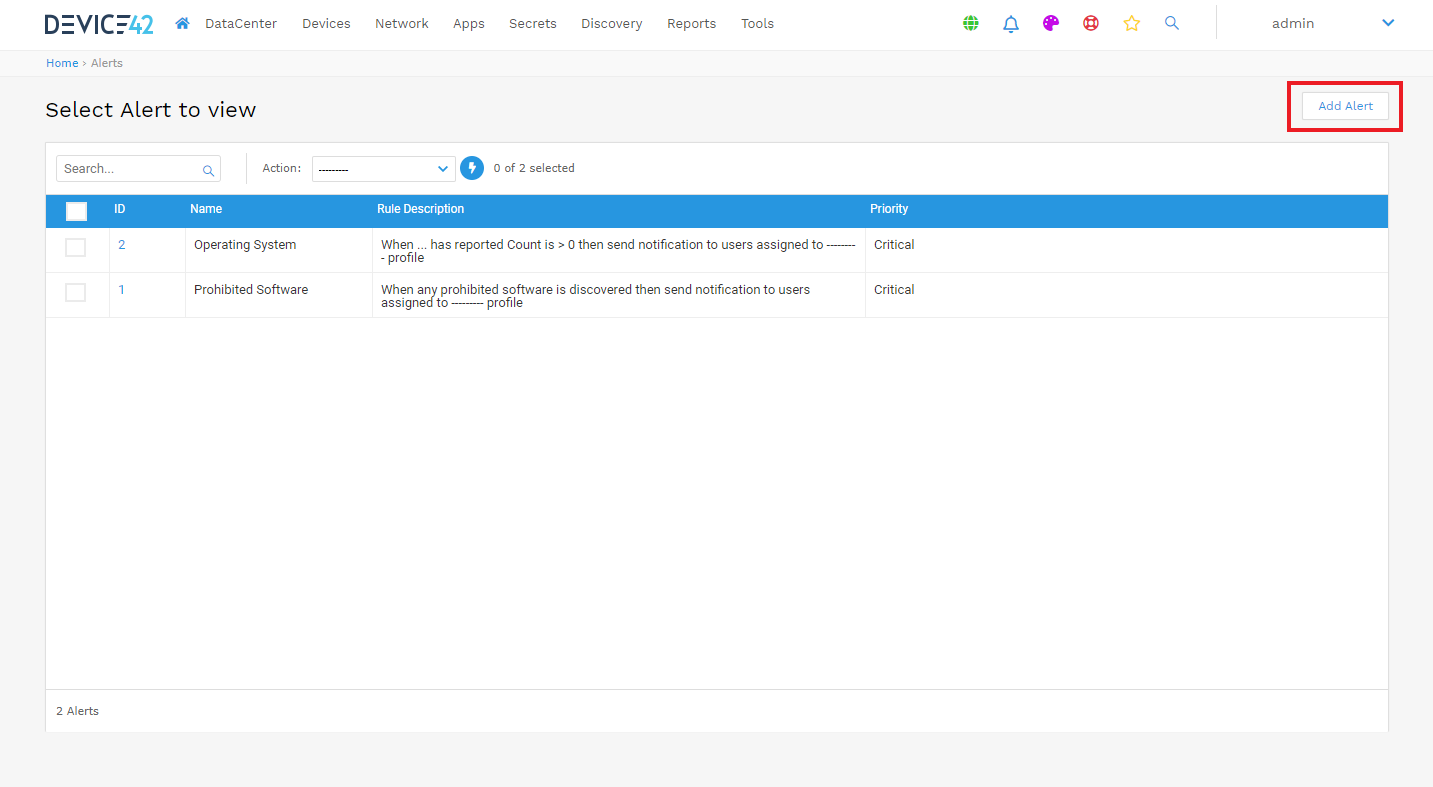
Task: Open the red lifebuoy help icon
Action: [1090, 23]
